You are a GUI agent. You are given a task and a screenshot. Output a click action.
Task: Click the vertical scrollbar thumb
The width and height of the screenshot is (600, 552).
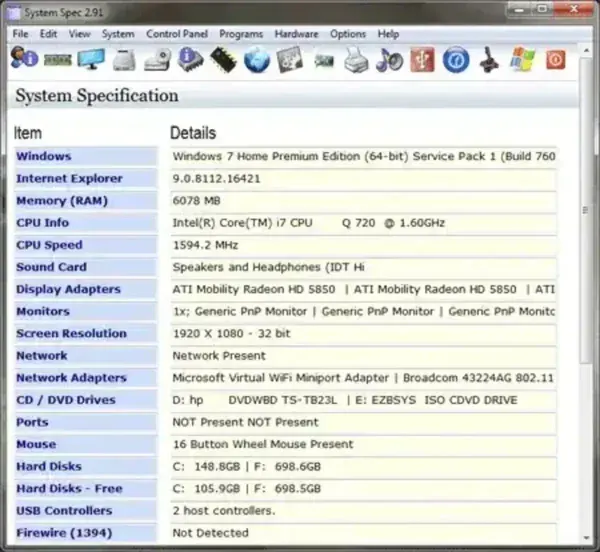coord(586,210)
